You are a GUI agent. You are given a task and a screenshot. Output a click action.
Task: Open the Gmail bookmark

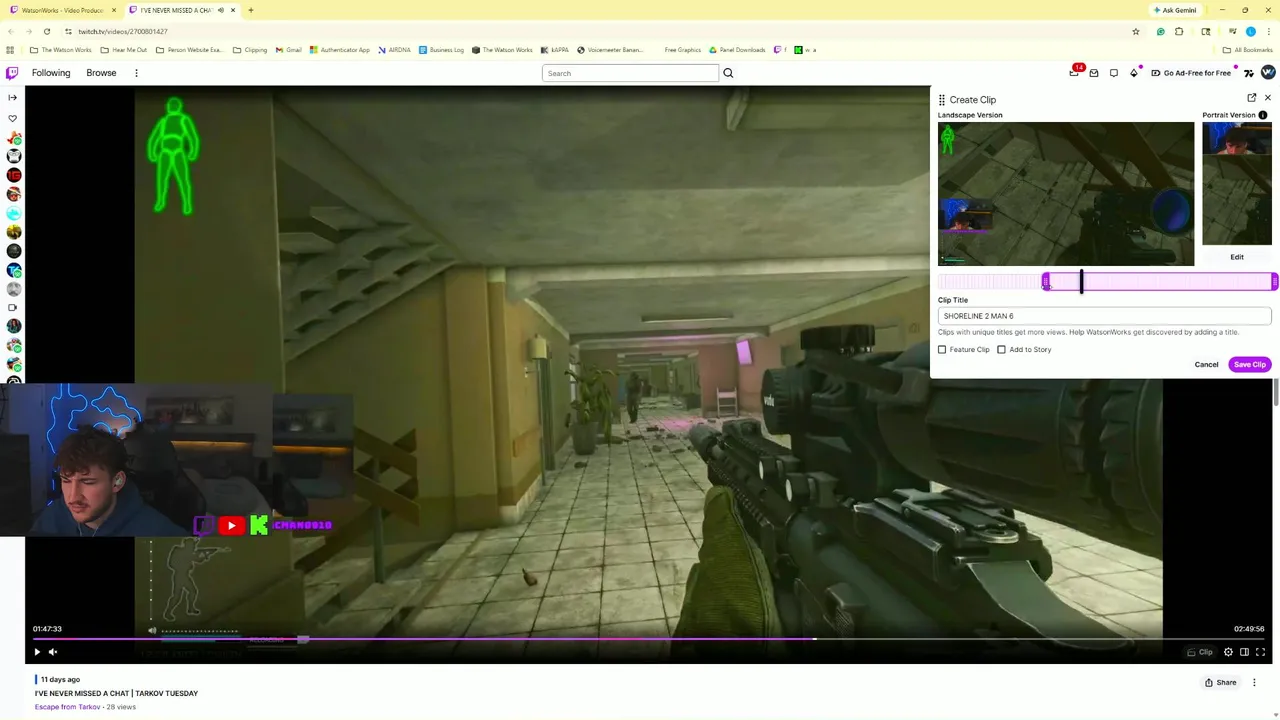(x=288, y=50)
